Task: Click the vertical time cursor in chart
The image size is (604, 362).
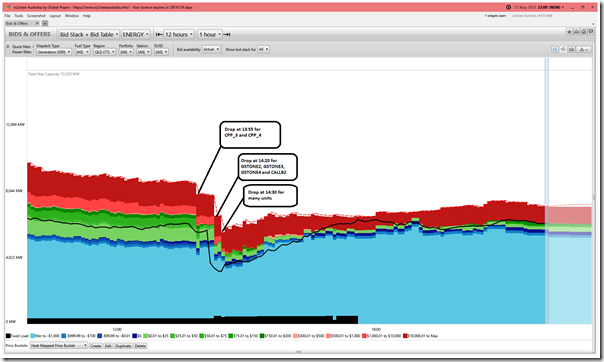Action: pyautogui.click(x=547, y=191)
